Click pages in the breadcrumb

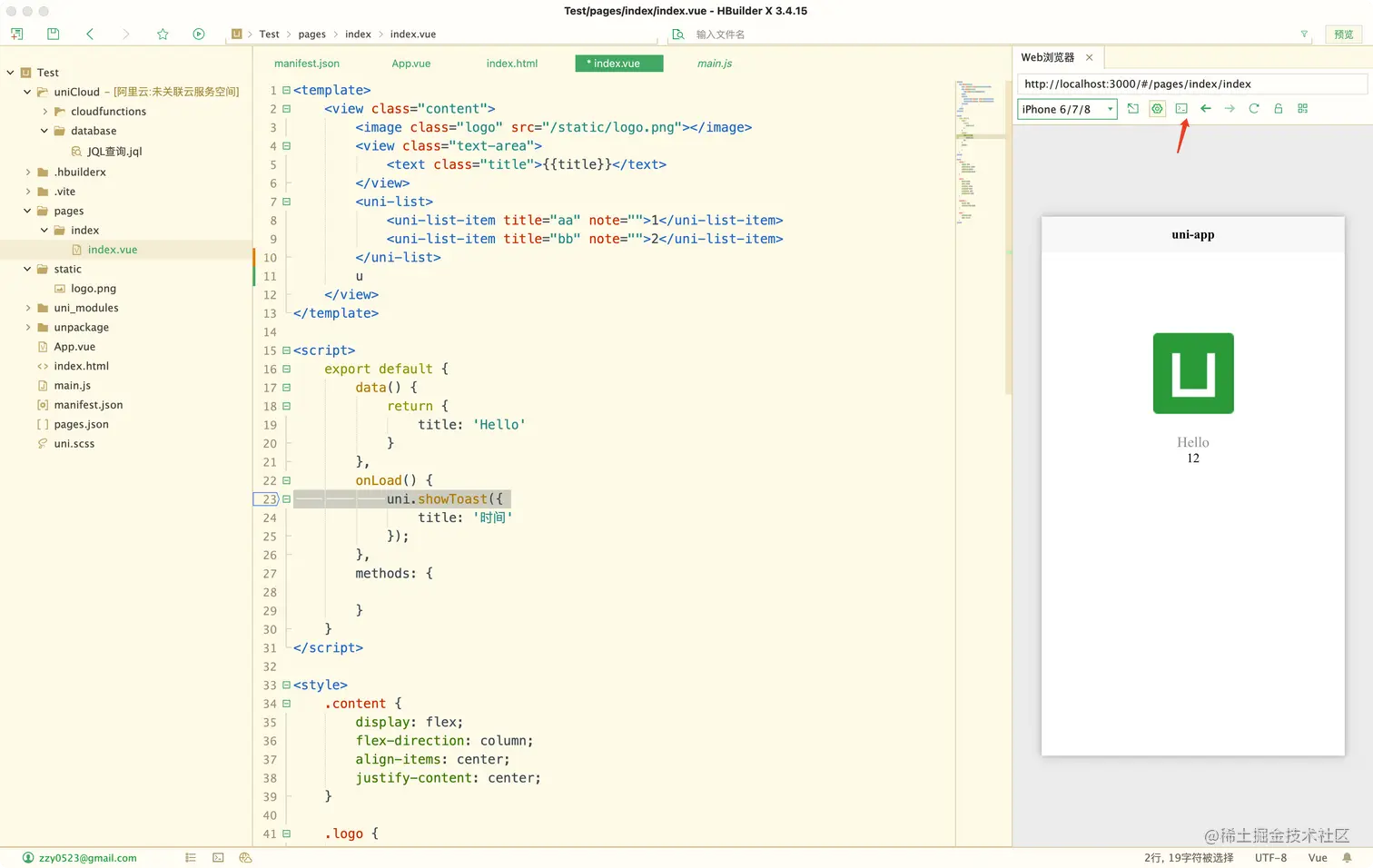pos(312,35)
